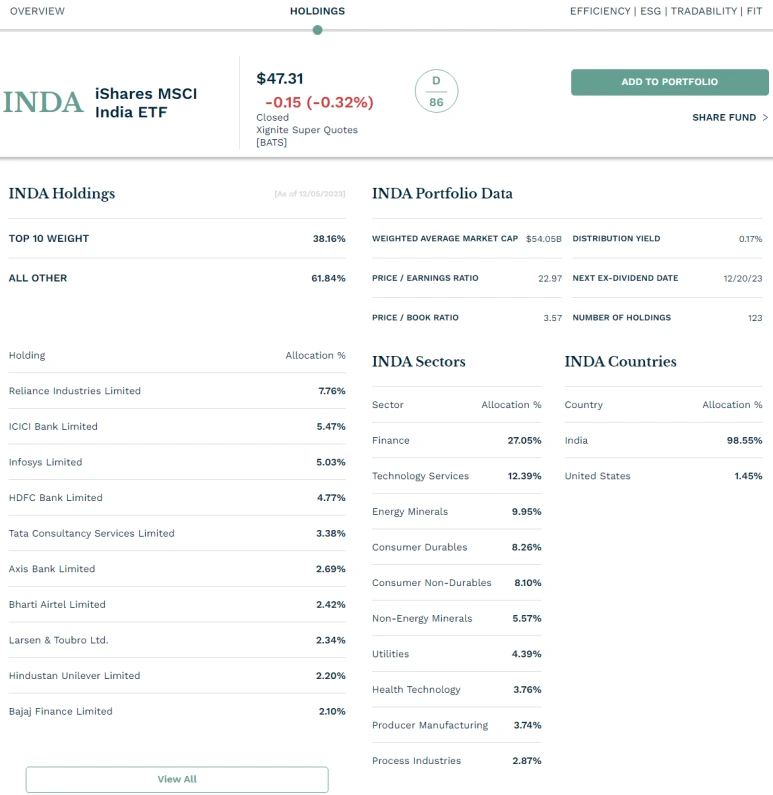Click the Holdings tab indicator dot
This screenshot has width=773, height=795.
[x=318, y=30]
